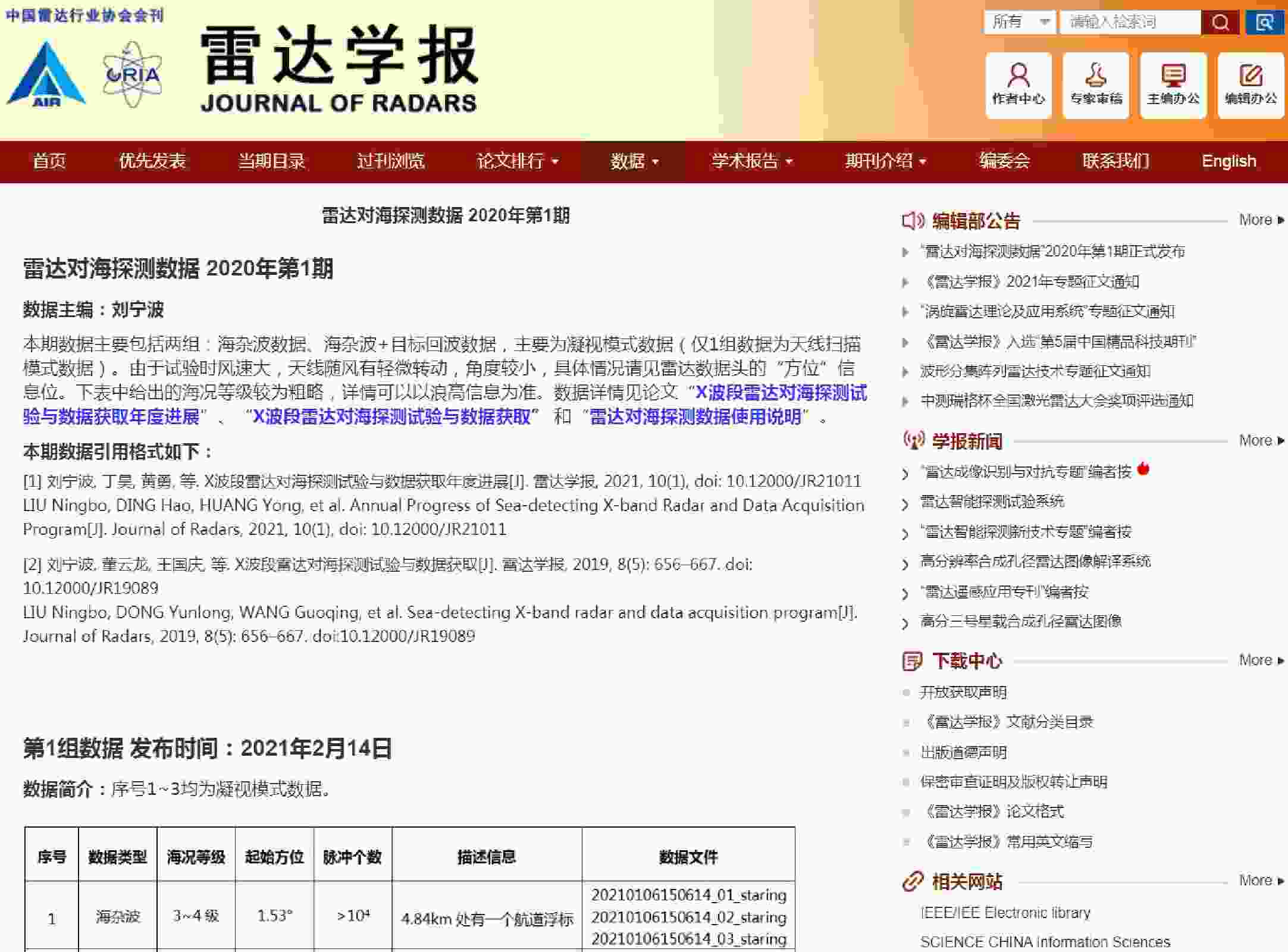Expand the 学术报告 navigation dropdown
This screenshot has width=1288, height=952.
[752, 161]
